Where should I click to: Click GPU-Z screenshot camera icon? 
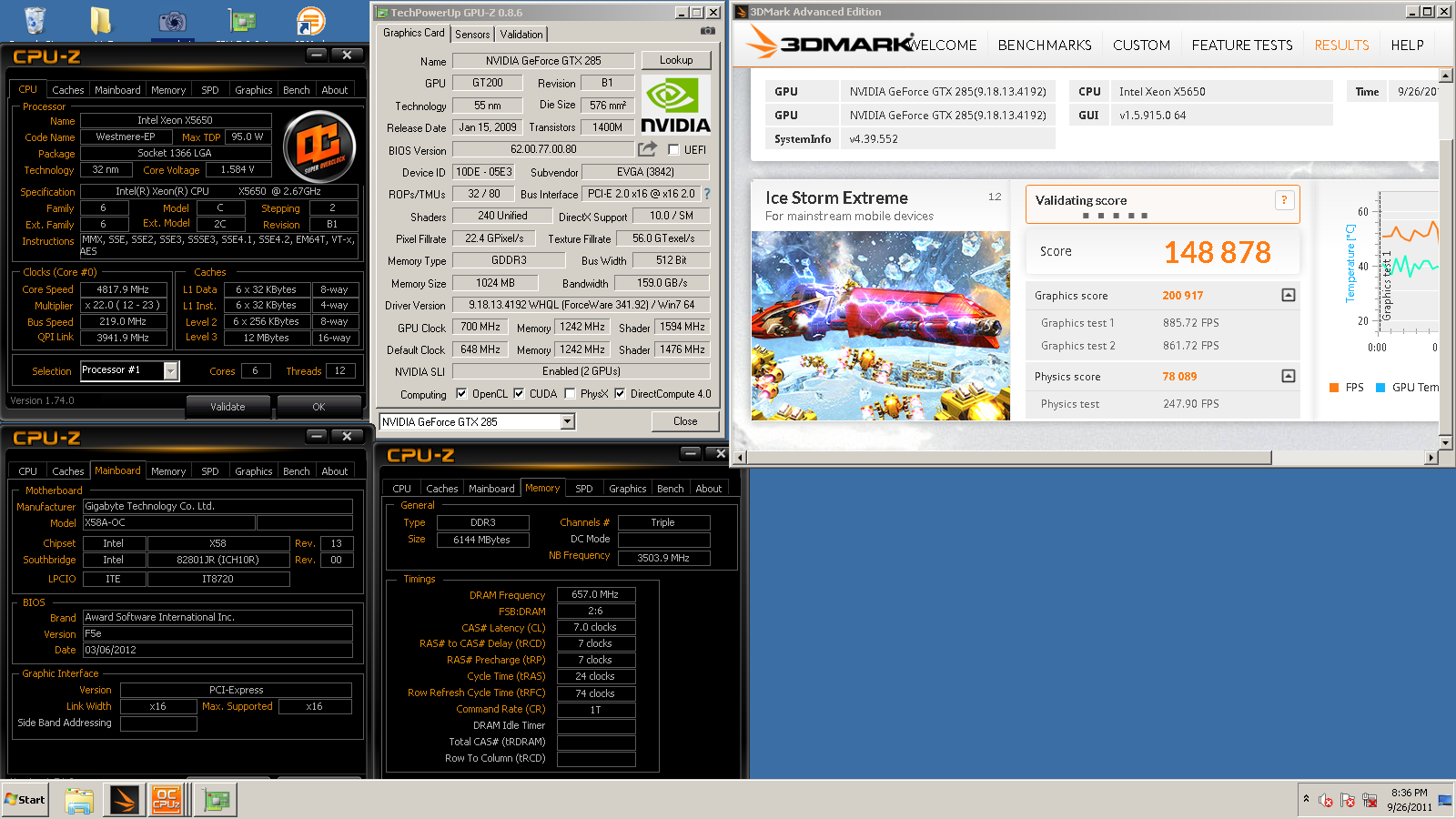coord(707,31)
